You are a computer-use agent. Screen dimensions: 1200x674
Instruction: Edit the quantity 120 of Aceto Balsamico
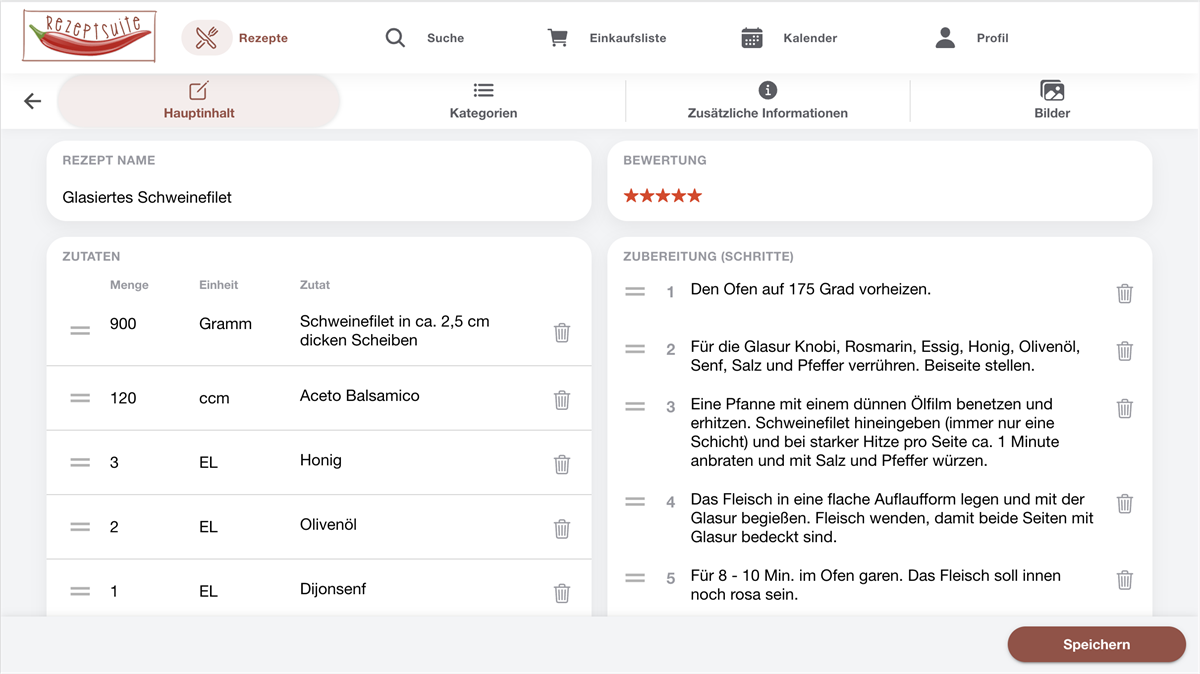point(123,398)
